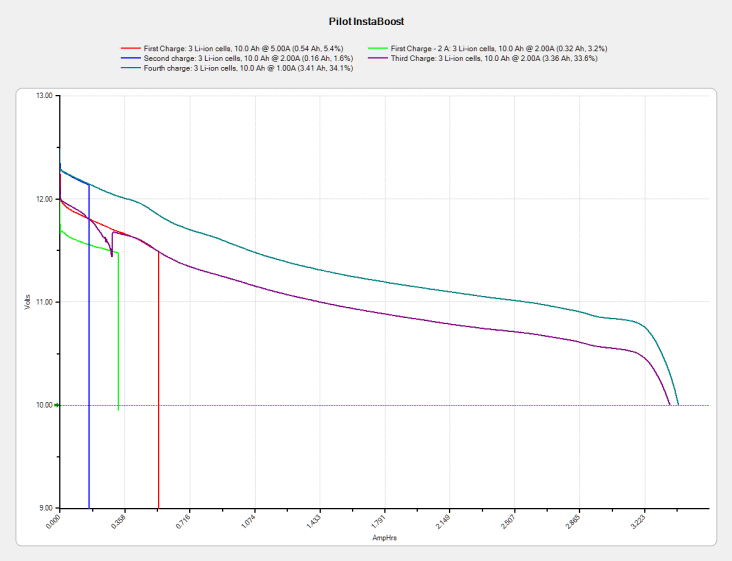Viewport: 732px width, 561px height.
Task: Click the dotted 10.00 volt cutoff line
Action: [400, 405]
